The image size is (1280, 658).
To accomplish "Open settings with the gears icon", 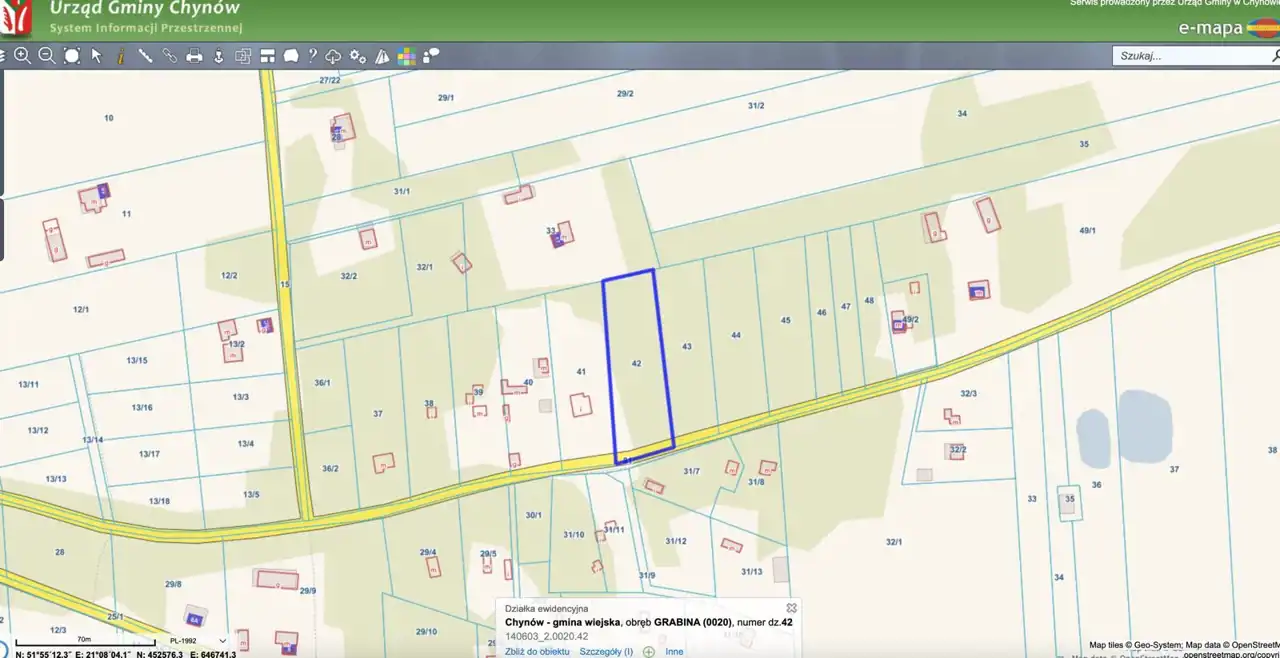I will point(358,56).
